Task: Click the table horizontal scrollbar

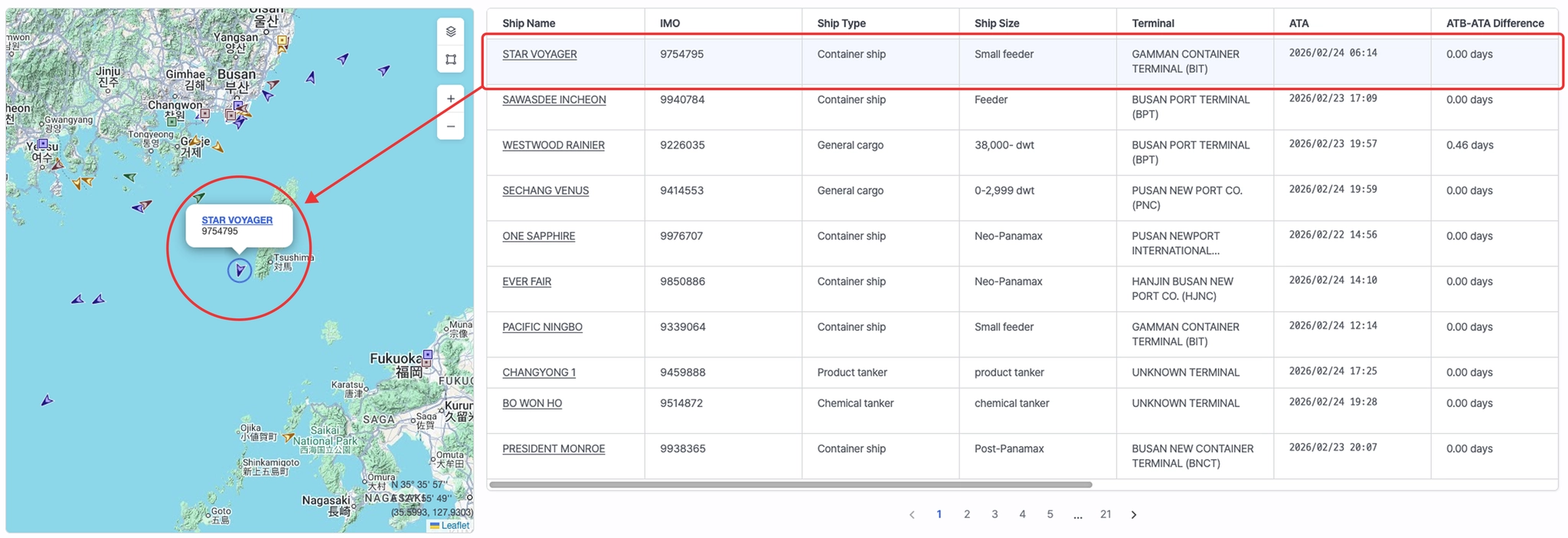Action: 791,484
